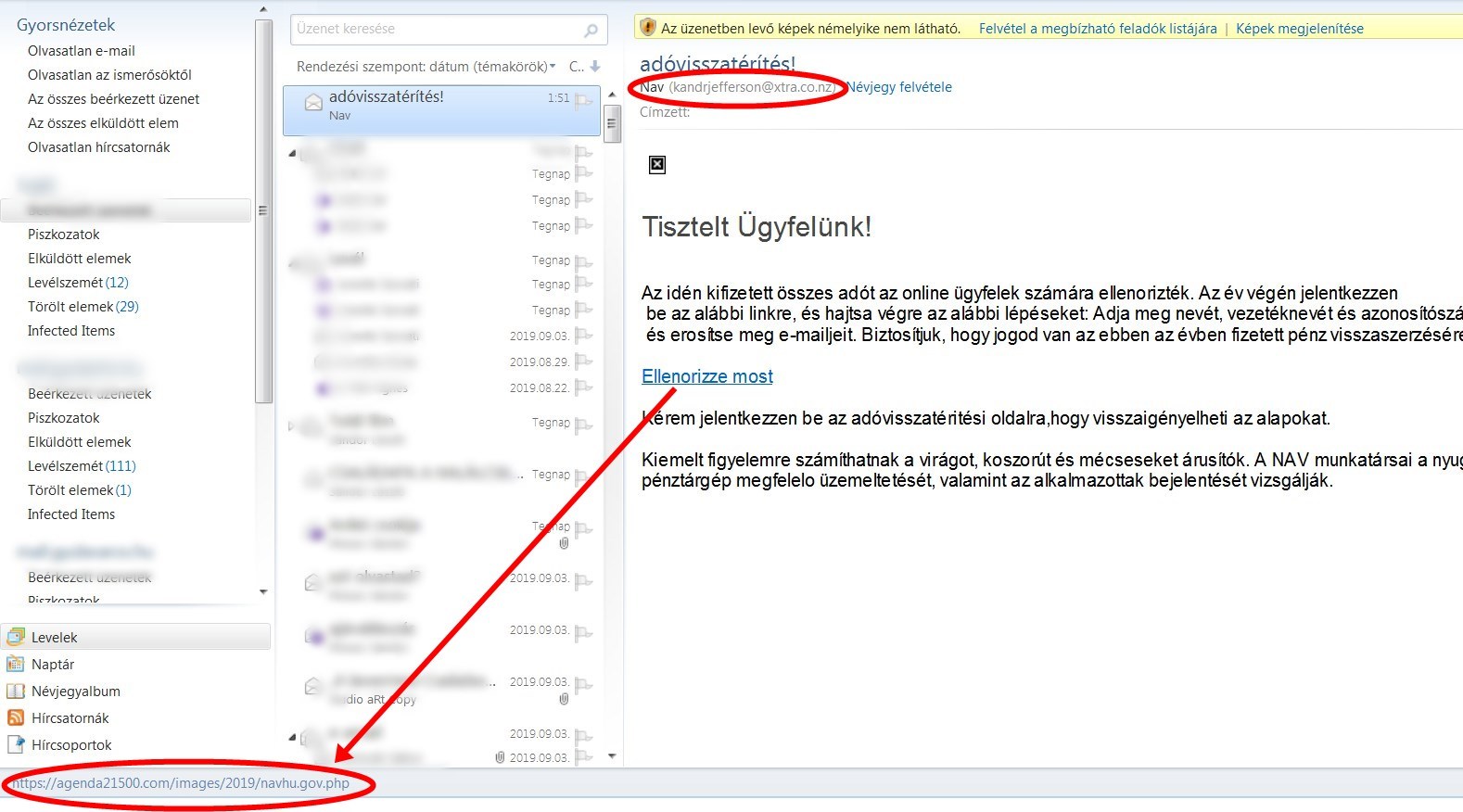This screenshot has height=812, width=1463.
Task: Select Olvasatlan e-mail quick view
Action: [x=82, y=51]
